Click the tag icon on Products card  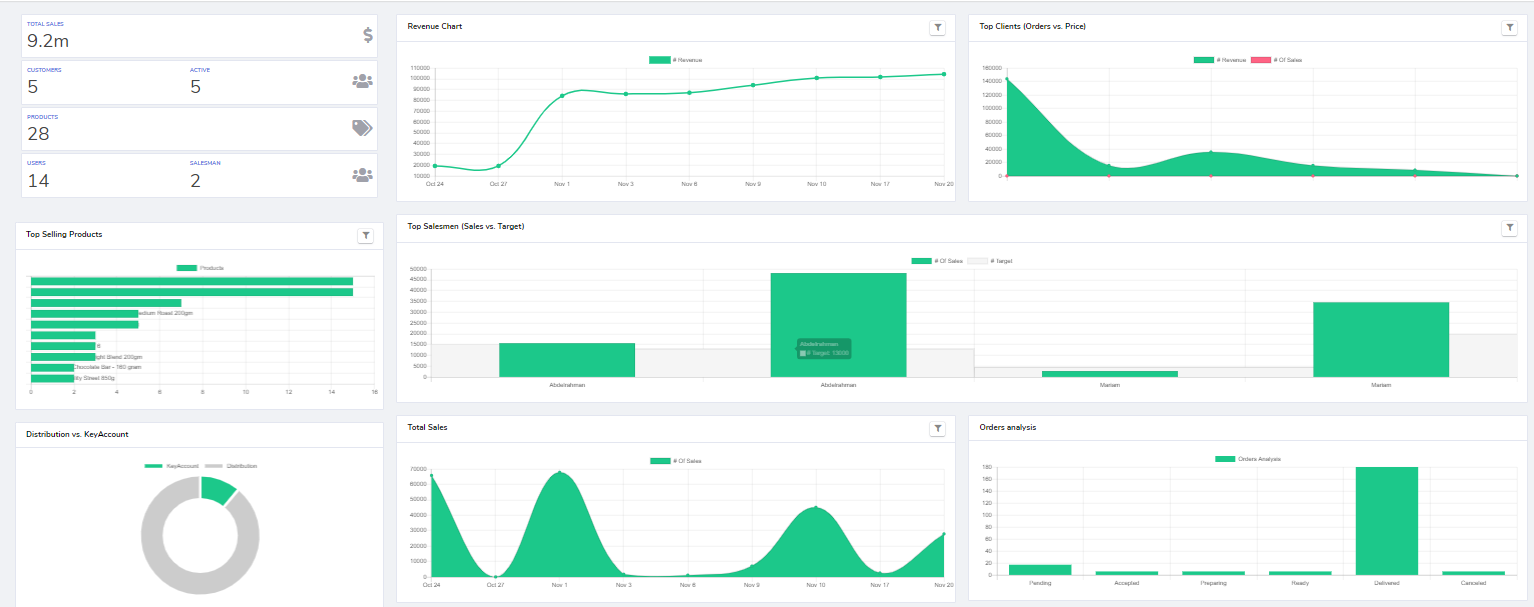point(362,126)
